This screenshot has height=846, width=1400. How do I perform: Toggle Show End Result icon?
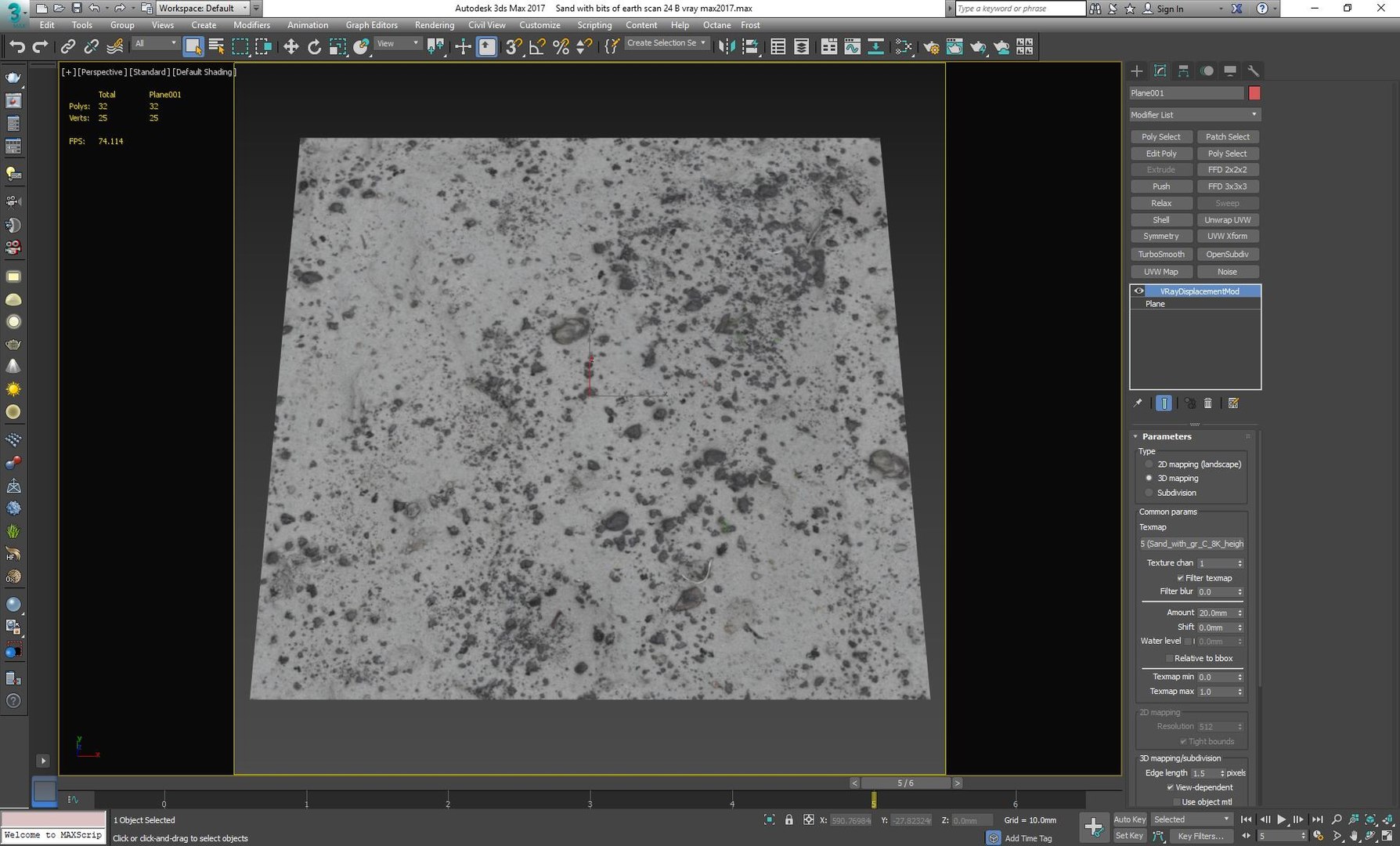tap(1164, 403)
